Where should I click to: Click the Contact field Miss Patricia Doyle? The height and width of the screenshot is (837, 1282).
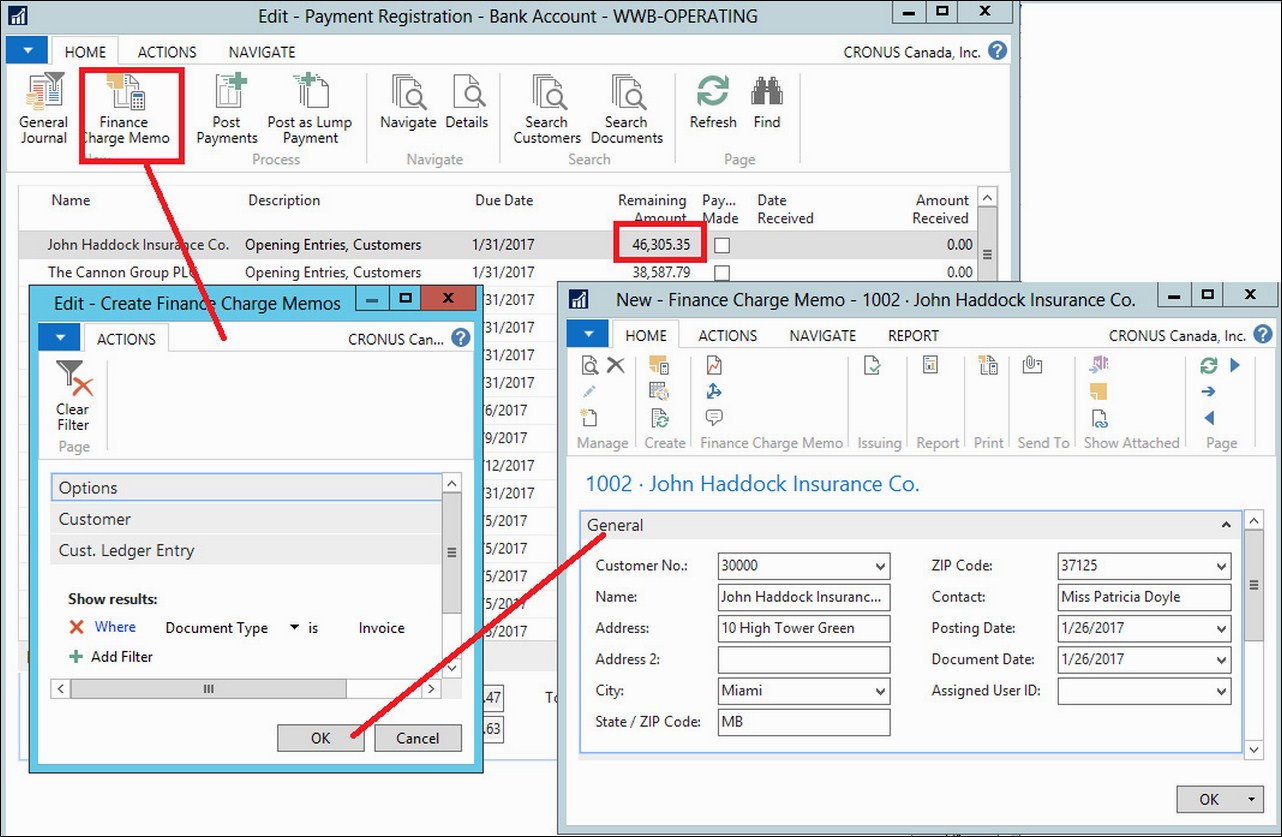coord(1144,597)
